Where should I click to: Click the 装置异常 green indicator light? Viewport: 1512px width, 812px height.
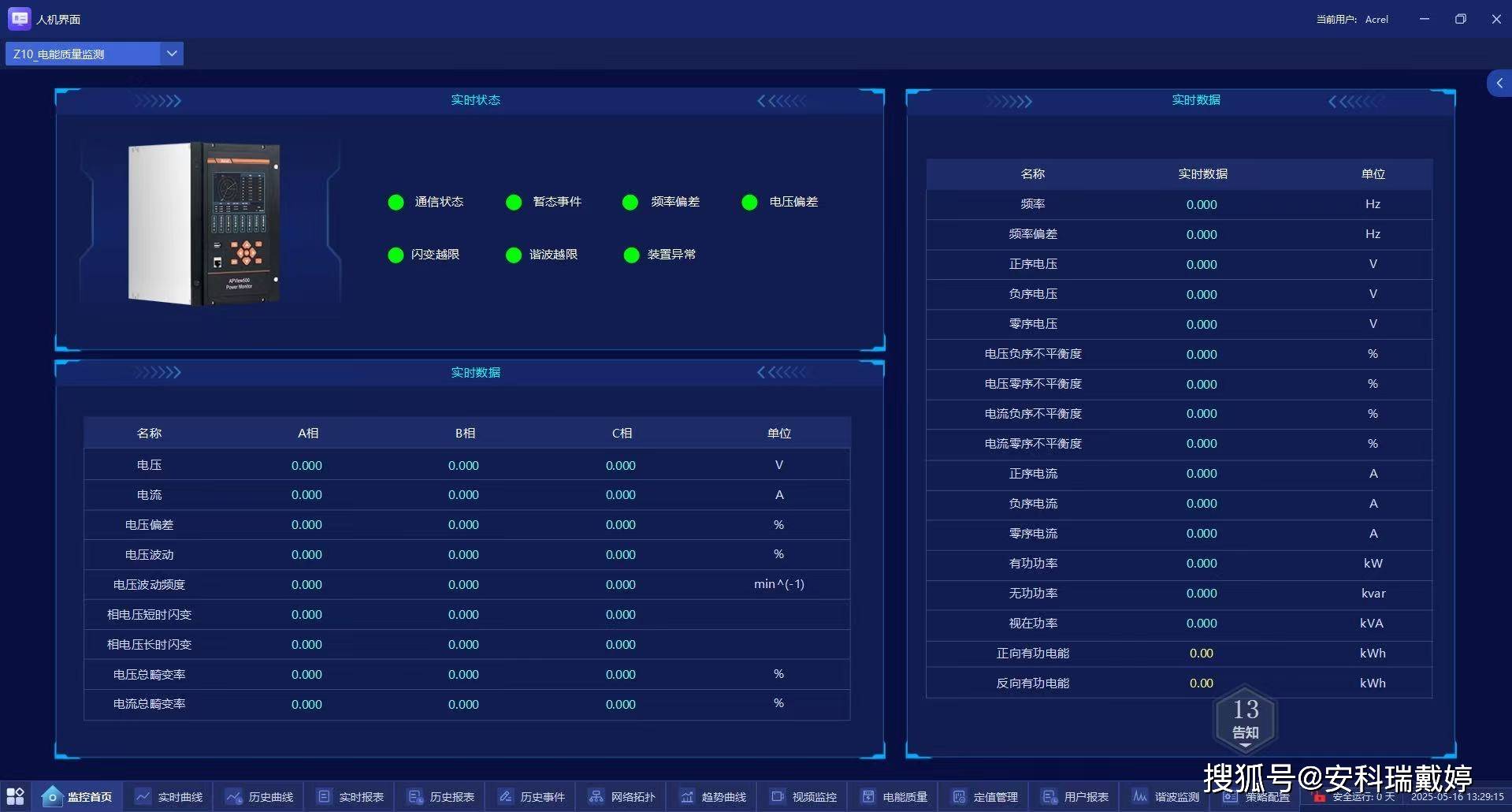(x=631, y=255)
